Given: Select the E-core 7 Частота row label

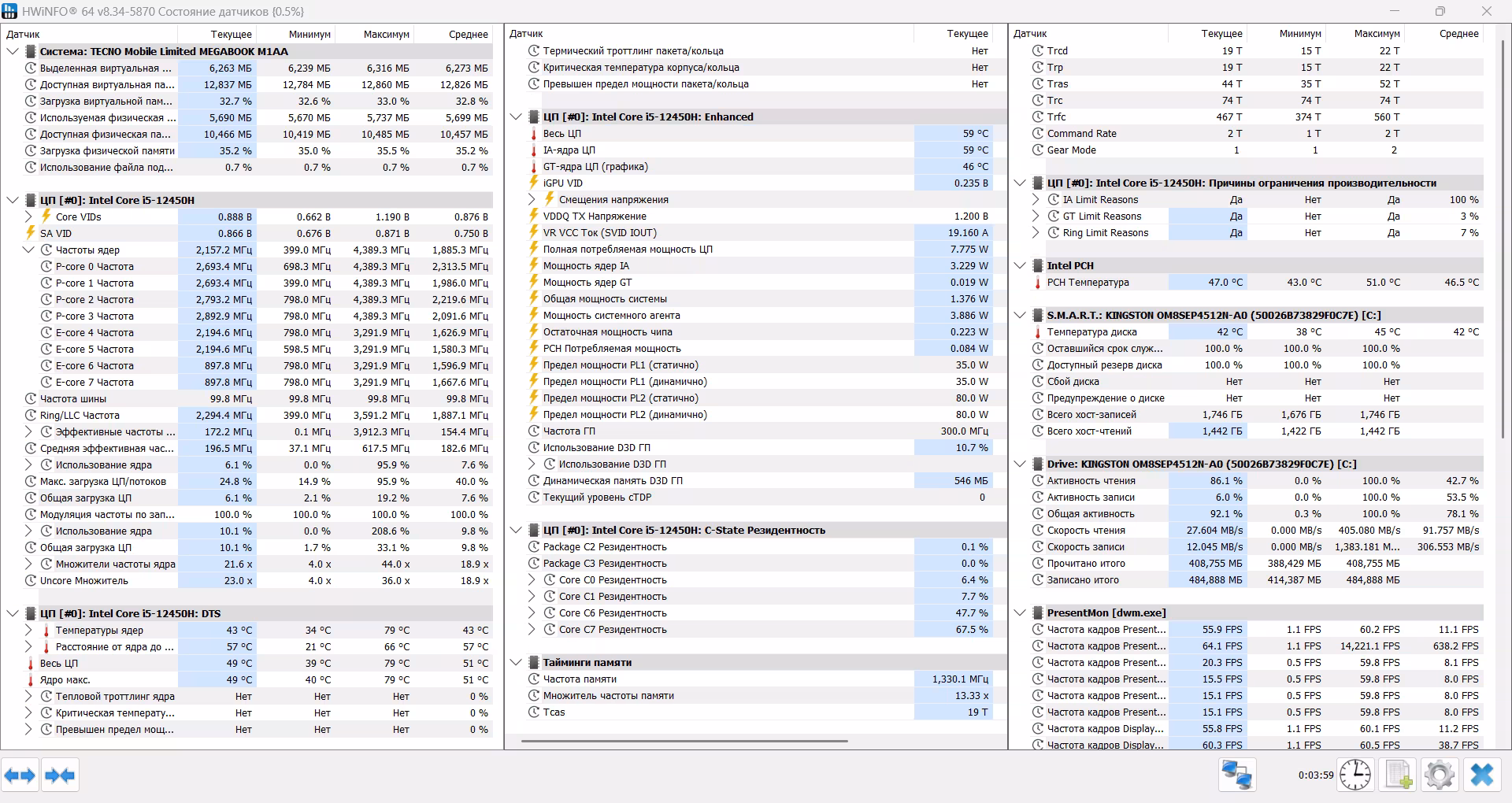Looking at the screenshot, I should point(94,383).
